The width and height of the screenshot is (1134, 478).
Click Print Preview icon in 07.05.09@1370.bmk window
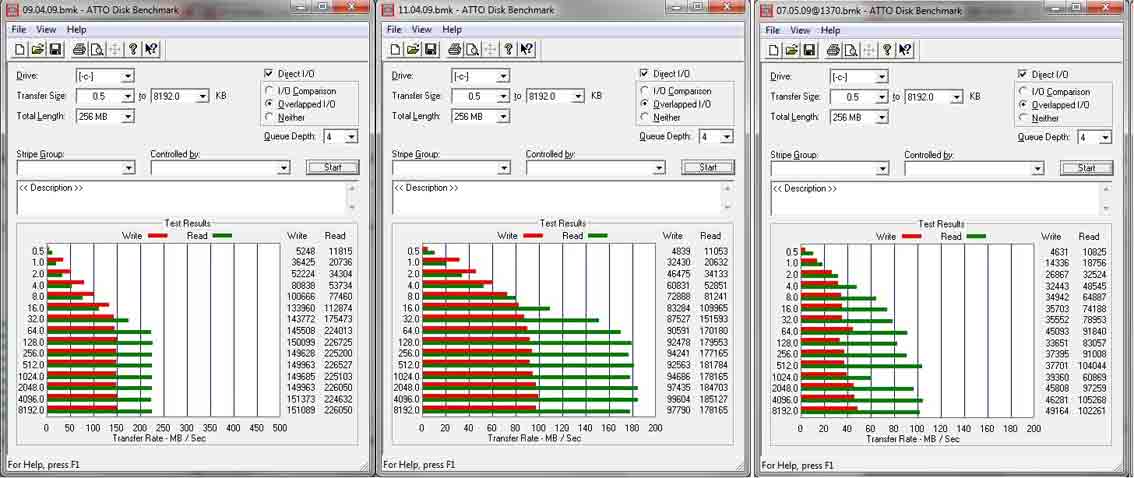pos(850,50)
